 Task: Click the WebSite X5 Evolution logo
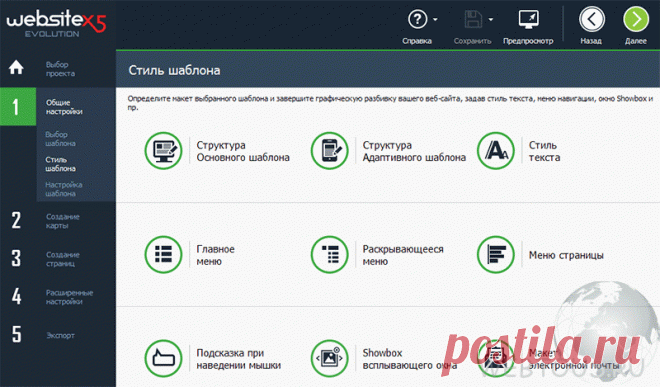coord(56,24)
